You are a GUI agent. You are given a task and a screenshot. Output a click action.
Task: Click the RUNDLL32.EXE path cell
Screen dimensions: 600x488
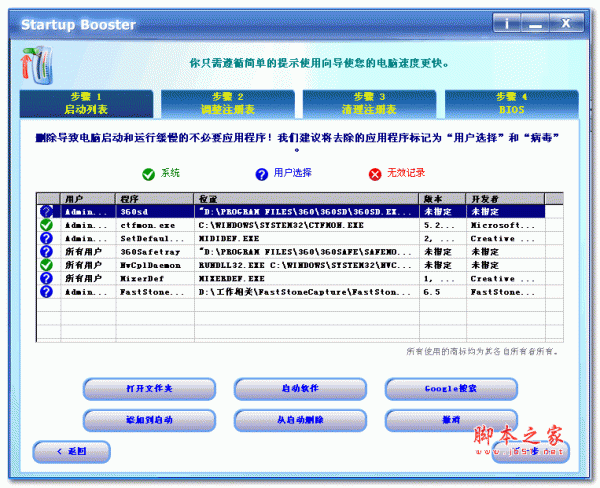coord(307,265)
